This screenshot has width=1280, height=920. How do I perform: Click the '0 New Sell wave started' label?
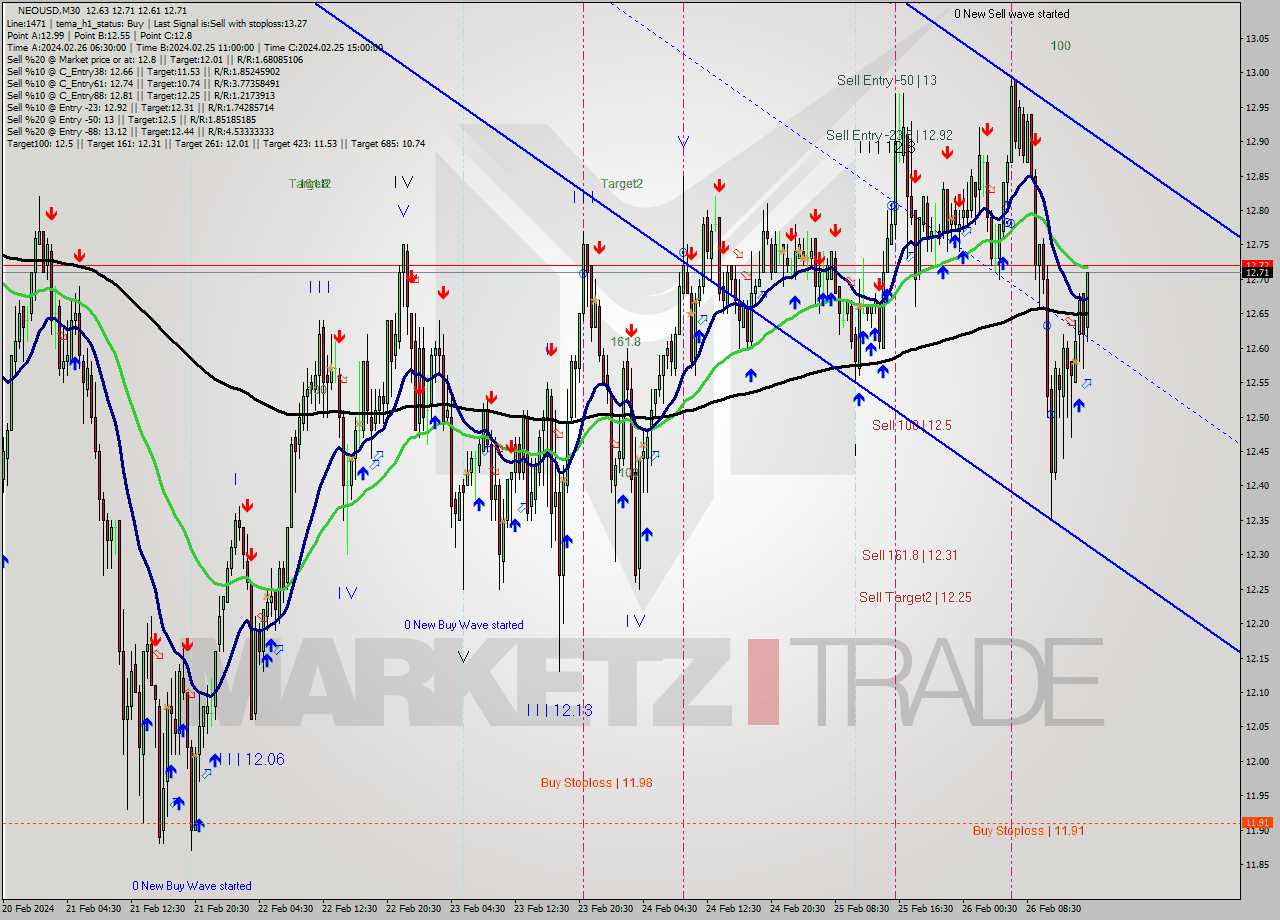coord(1011,14)
